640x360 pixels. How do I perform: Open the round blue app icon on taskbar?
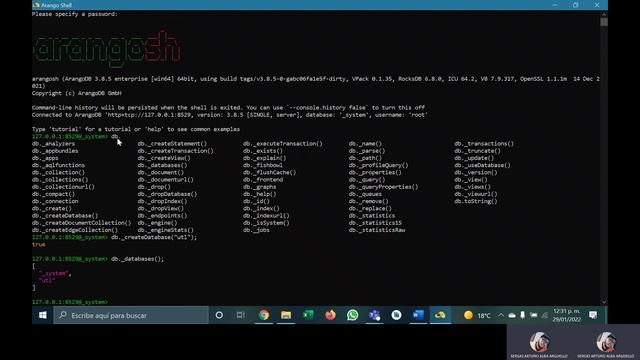click(396, 315)
